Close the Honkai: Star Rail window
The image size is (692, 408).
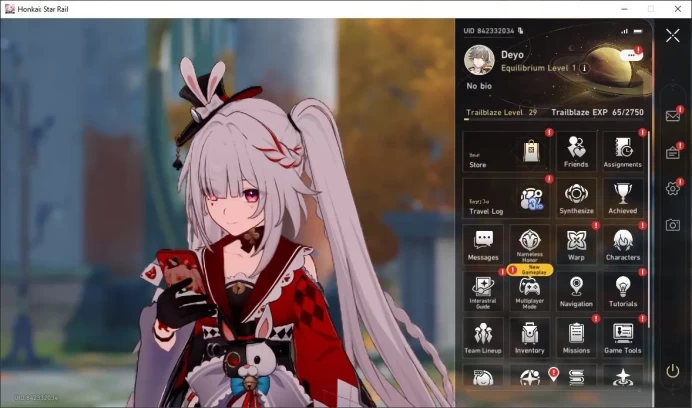tap(677, 9)
